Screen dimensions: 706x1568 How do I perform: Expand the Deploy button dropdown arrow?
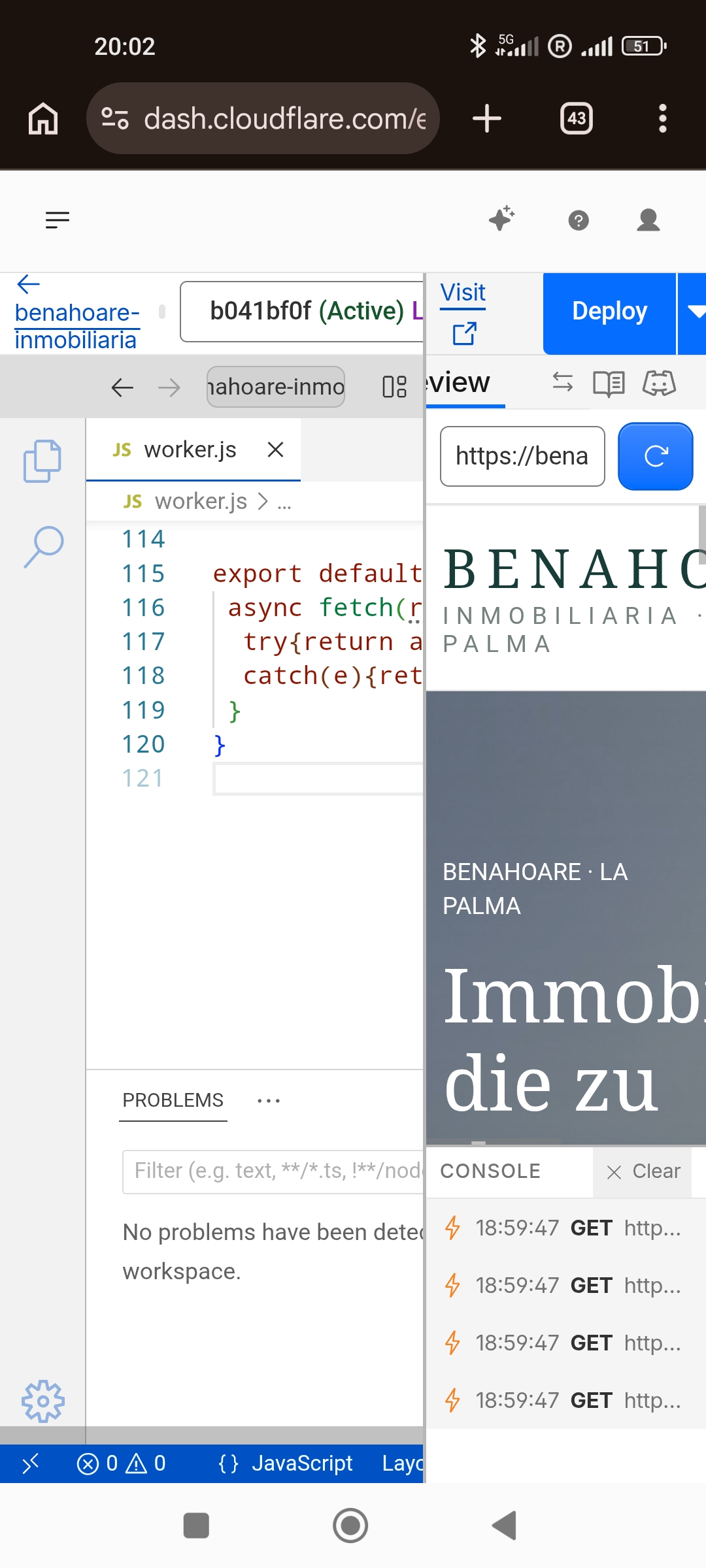(x=694, y=313)
